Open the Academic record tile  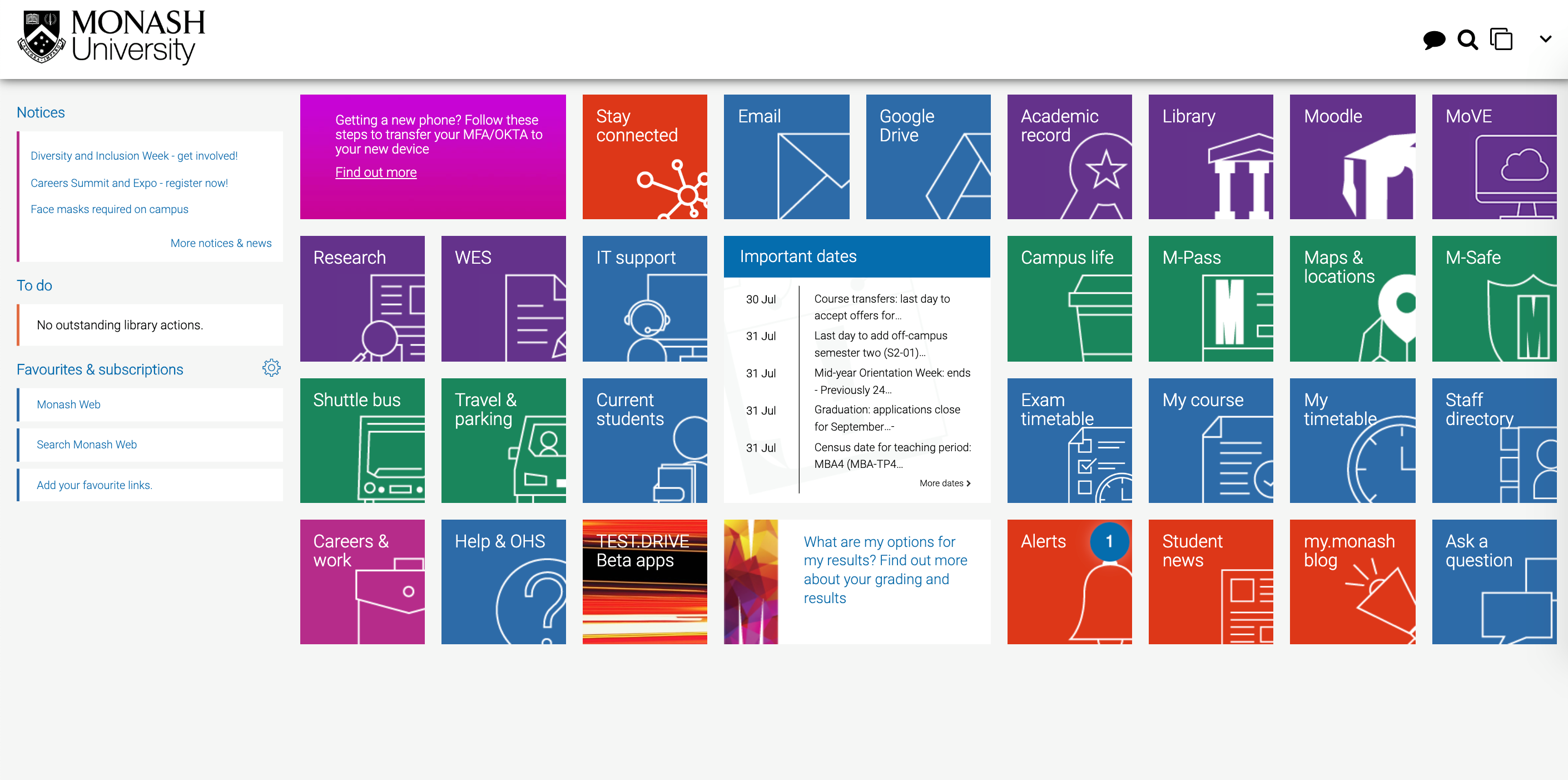click(1069, 156)
